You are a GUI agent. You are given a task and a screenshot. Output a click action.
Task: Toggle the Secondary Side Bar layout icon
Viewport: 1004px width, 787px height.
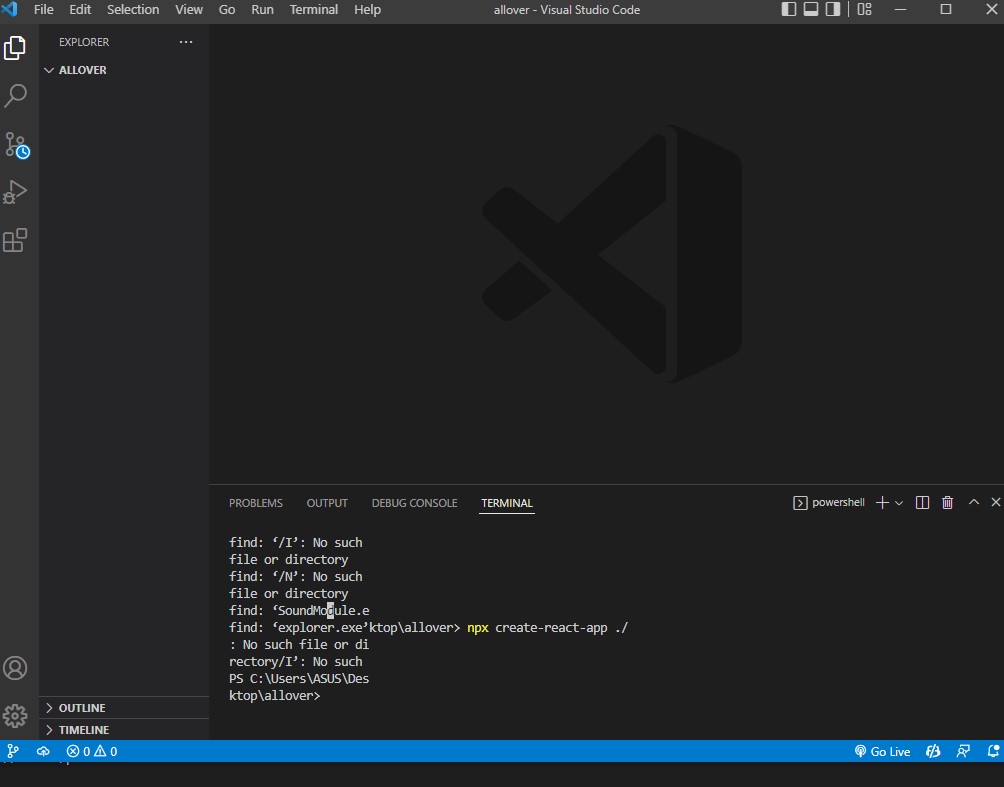pos(832,9)
